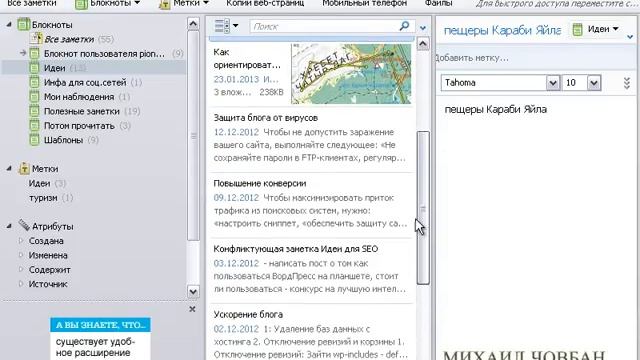
Task: Open Шаблоны notebook
Action: click(63, 140)
